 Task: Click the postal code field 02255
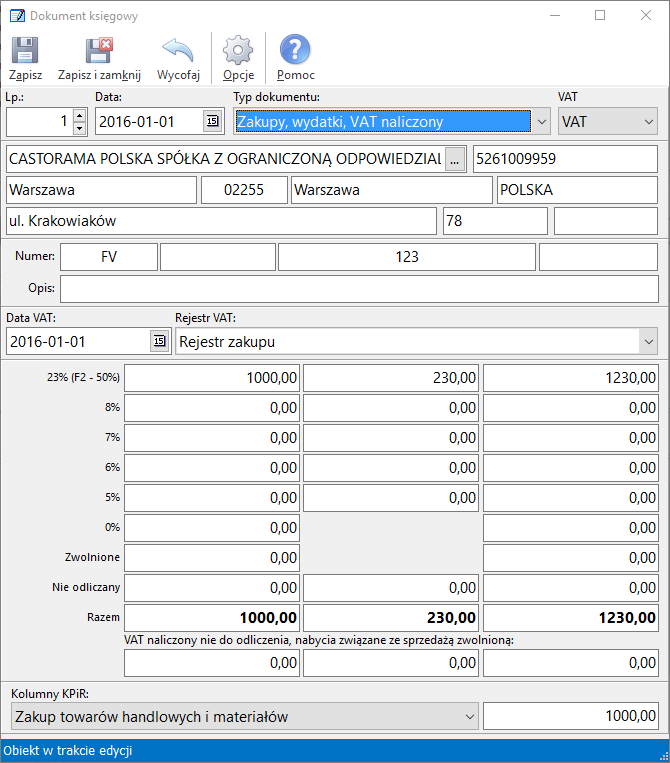243,190
